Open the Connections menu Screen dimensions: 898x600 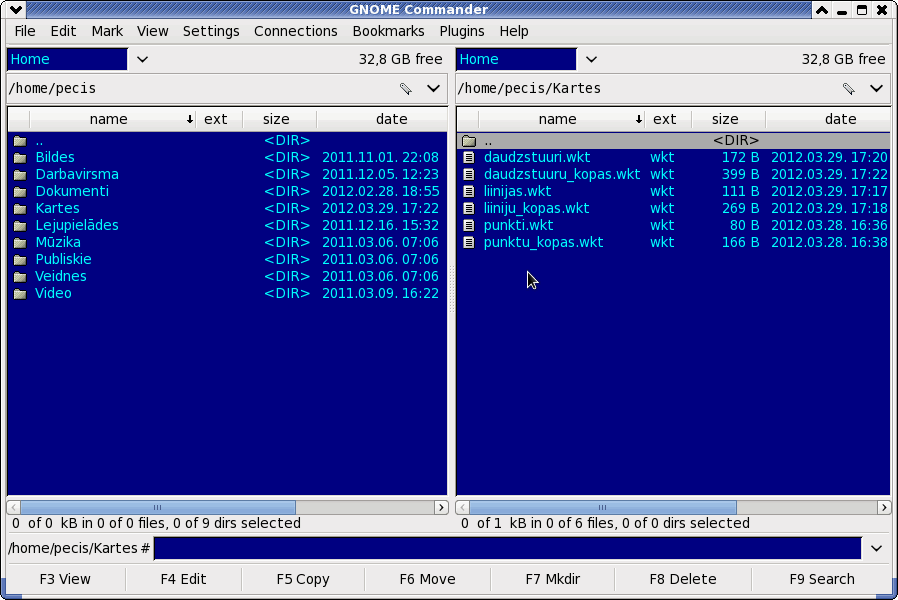click(296, 31)
